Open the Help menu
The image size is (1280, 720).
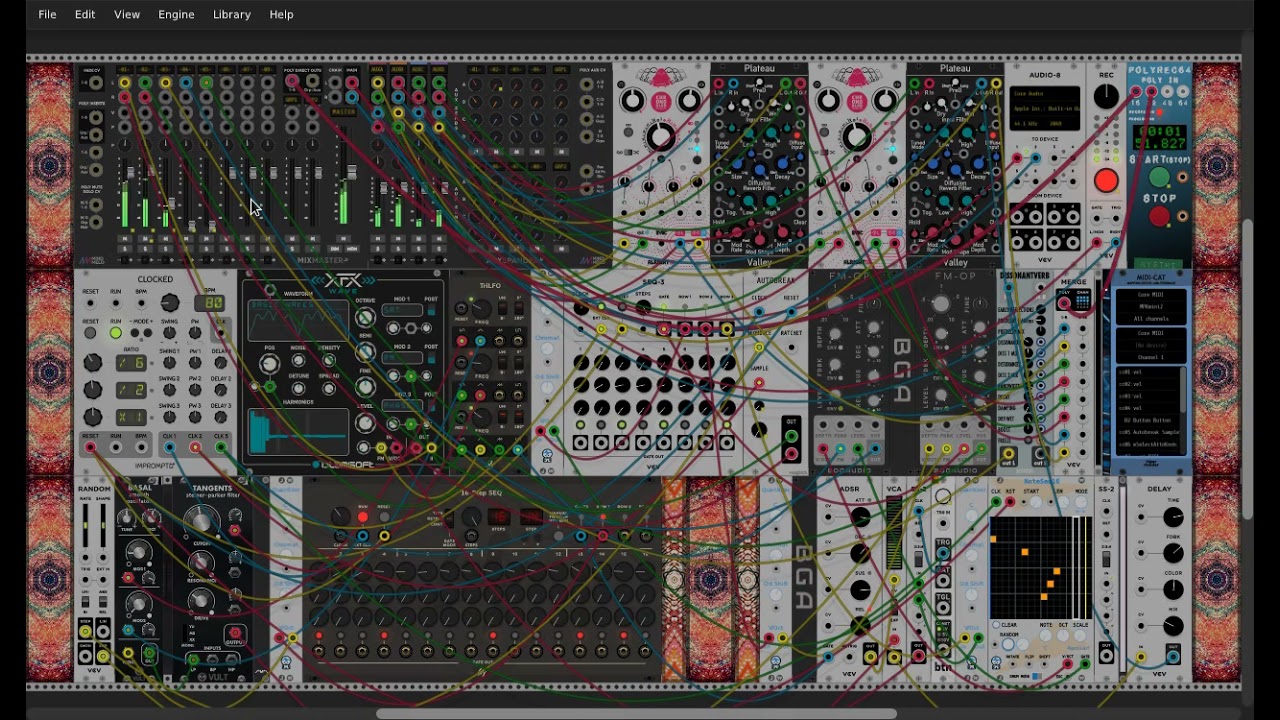pos(282,14)
